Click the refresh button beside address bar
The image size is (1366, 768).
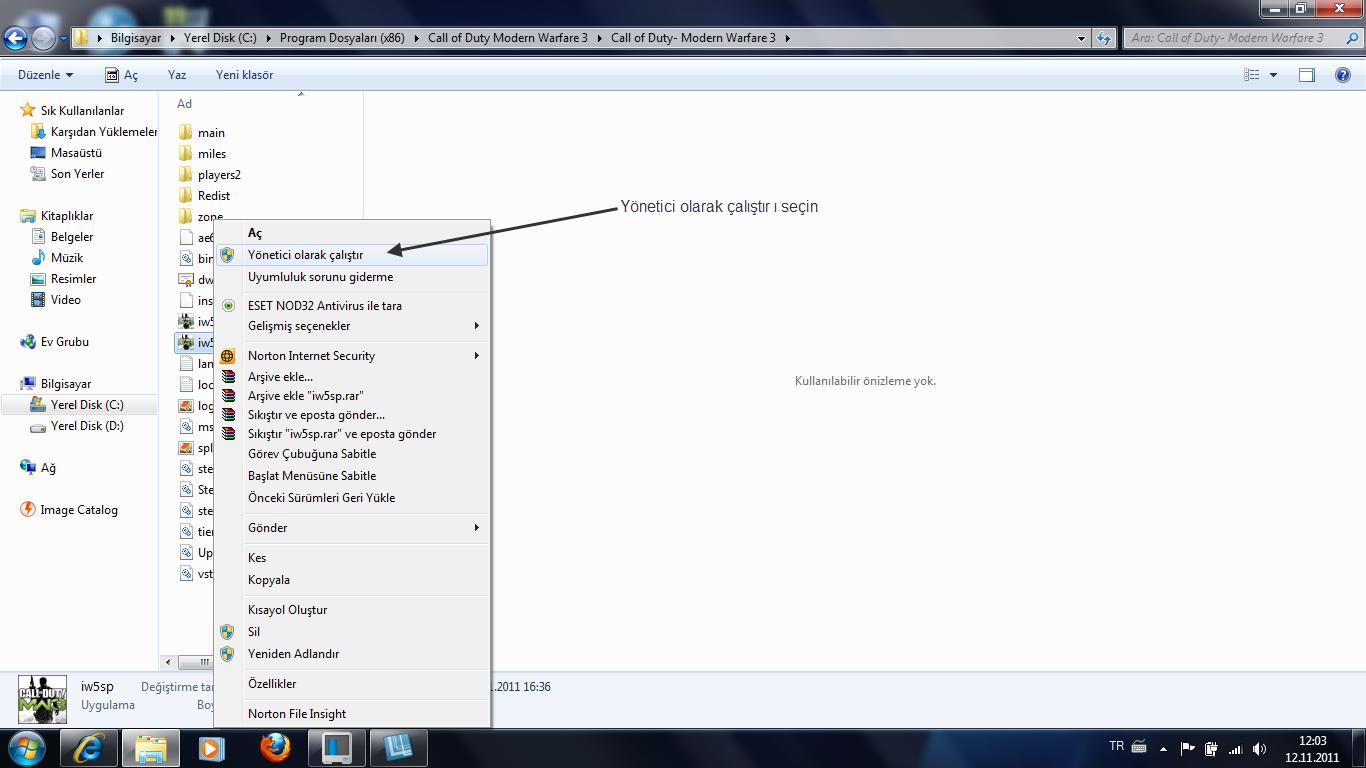1104,38
